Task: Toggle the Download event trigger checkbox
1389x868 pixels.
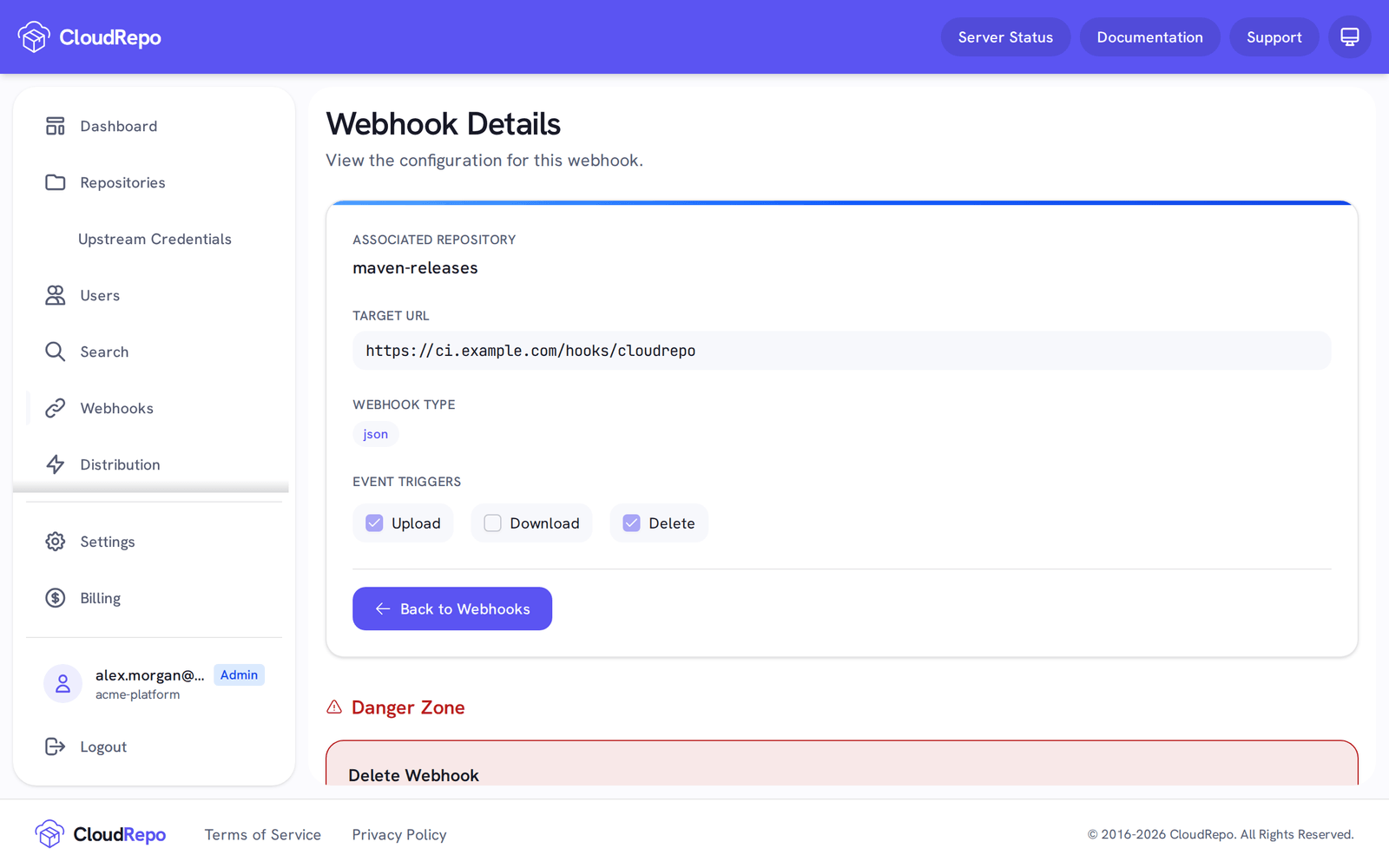Action: click(x=492, y=523)
